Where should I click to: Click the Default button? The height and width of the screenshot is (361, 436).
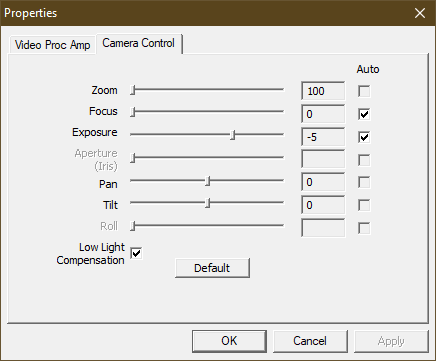click(212, 268)
